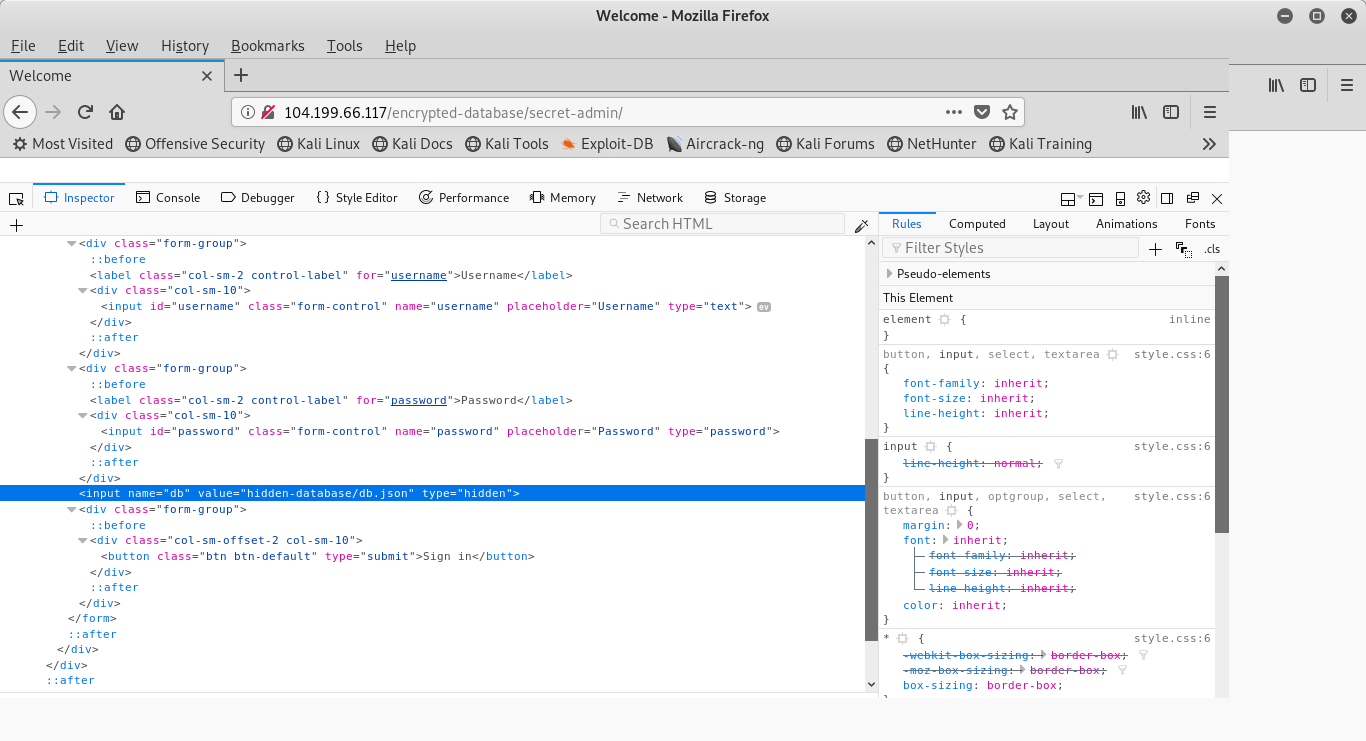Expand the Pseudo-elements section
The image size is (1366, 741).
coord(889,274)
